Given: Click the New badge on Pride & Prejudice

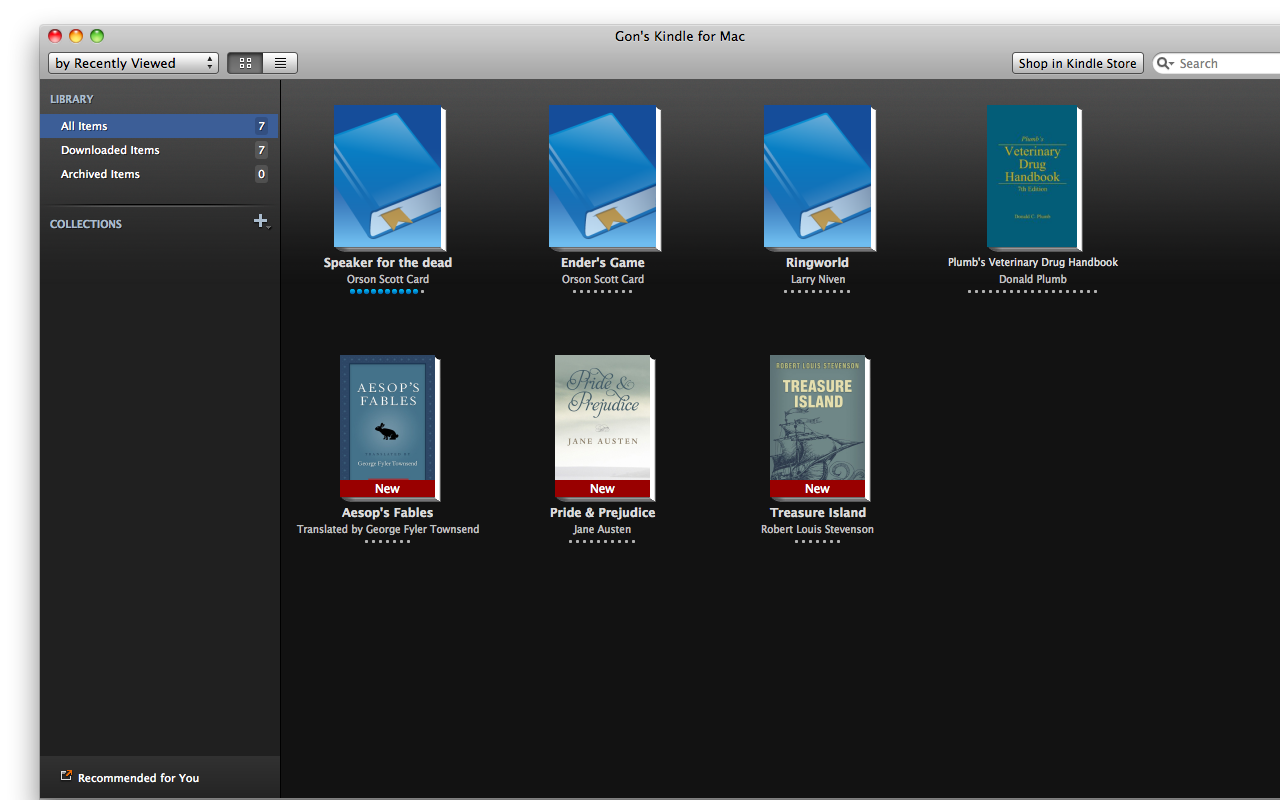Looking at the screenshot, I should click(602, 489).
